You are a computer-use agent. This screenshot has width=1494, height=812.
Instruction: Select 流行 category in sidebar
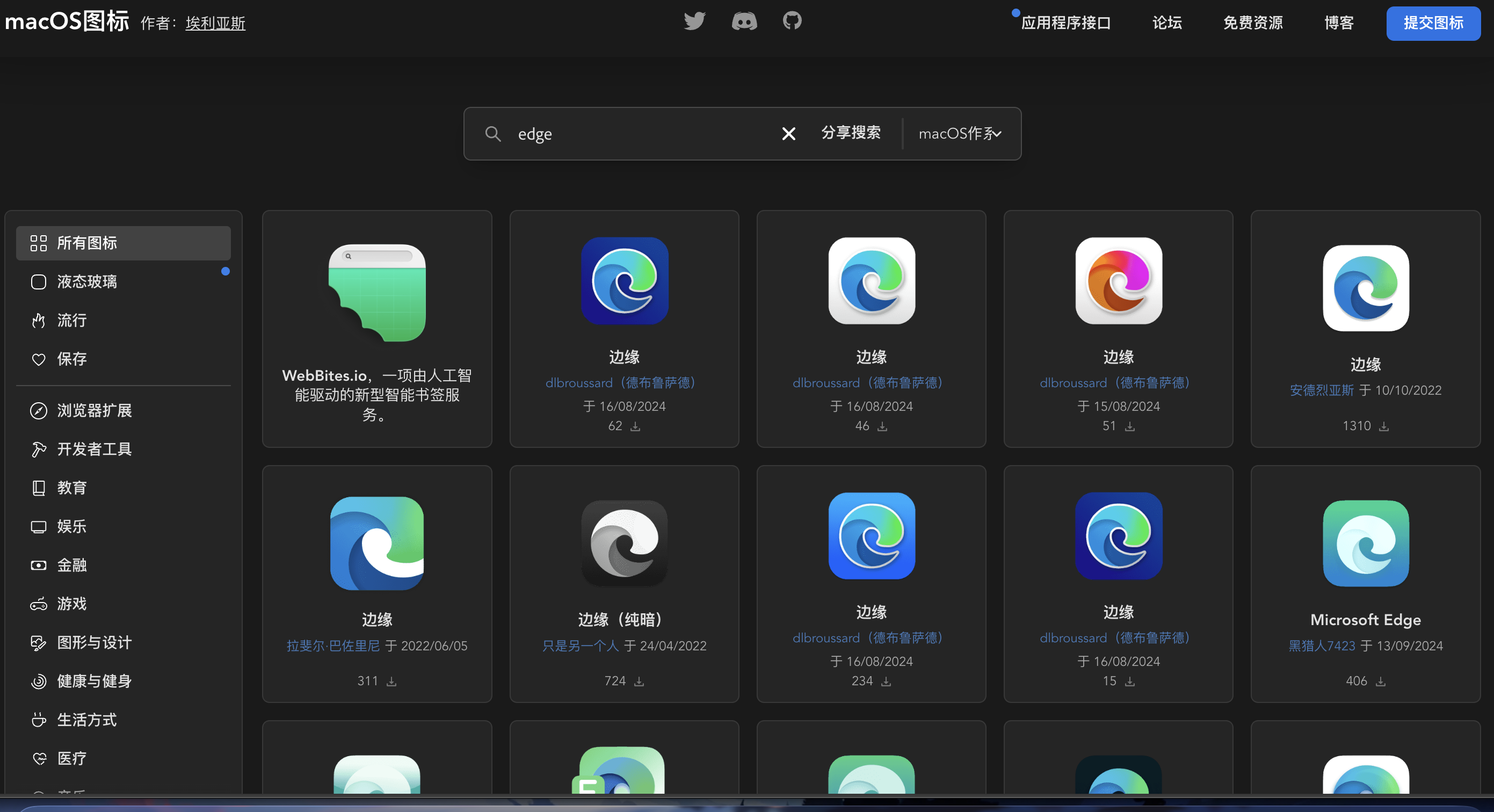(x=72, y=320)
